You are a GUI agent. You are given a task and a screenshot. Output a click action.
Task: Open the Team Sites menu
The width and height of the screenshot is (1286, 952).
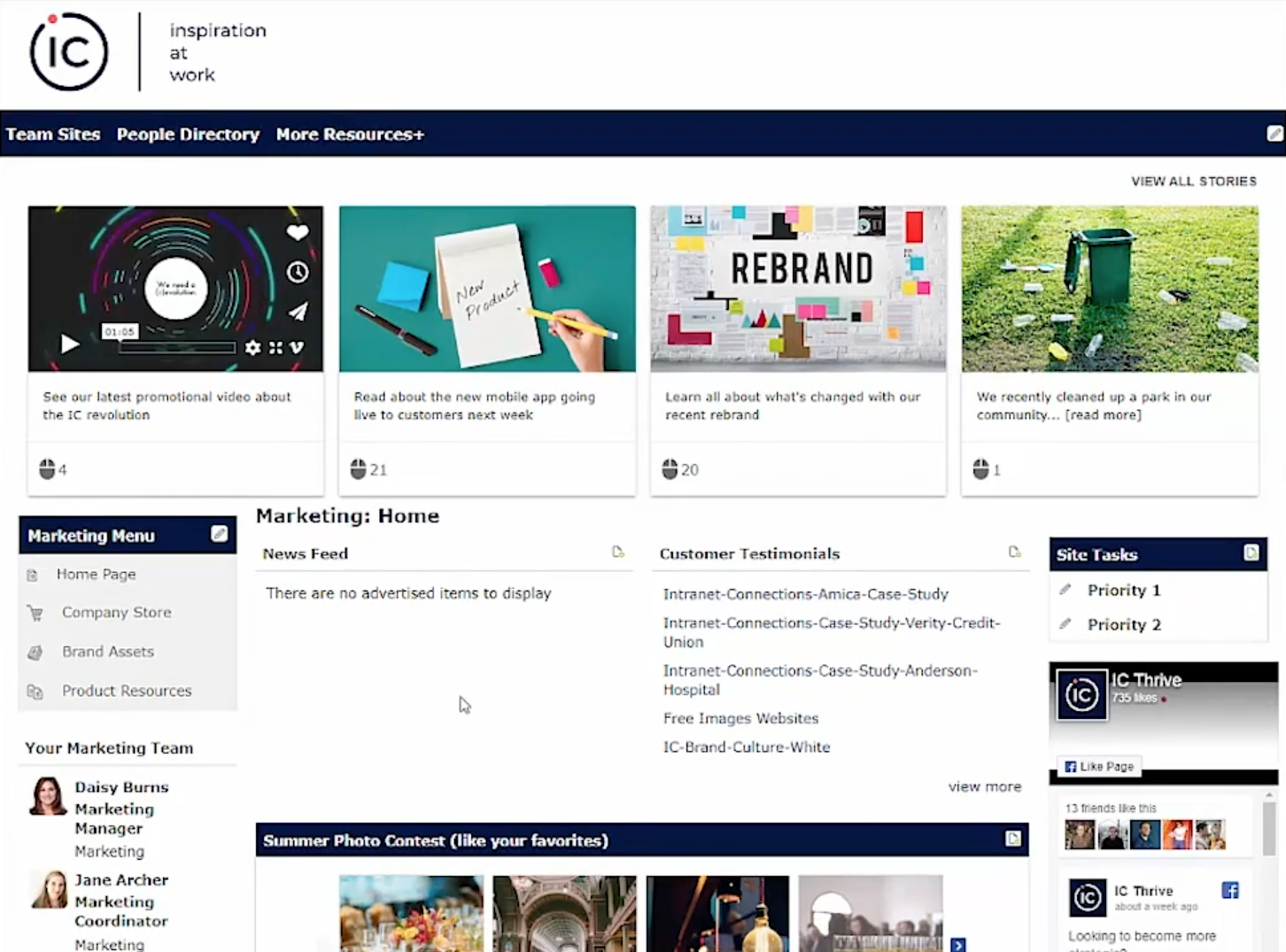point(53,135)
